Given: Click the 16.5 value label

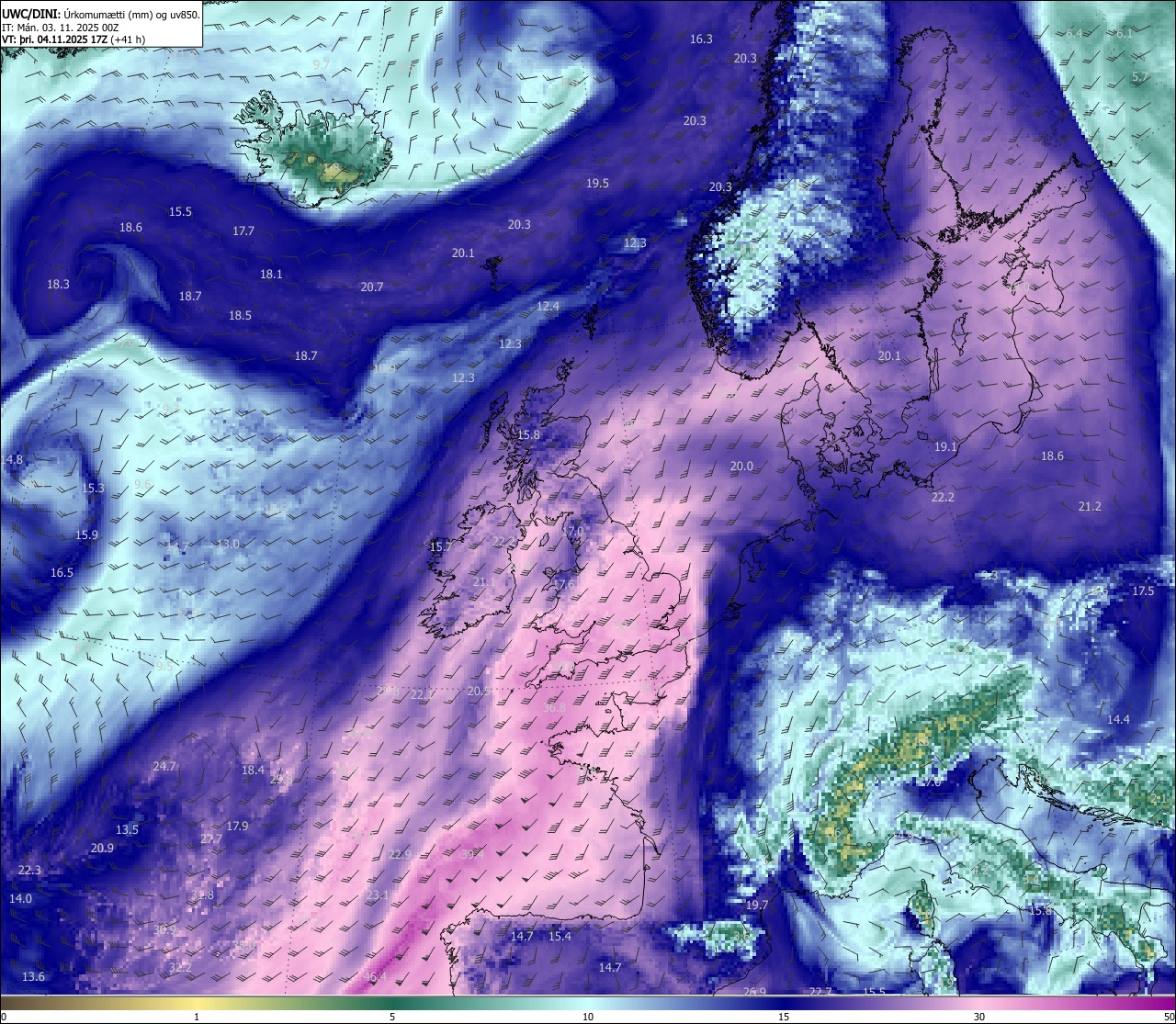Looking at the screenshot, I should click(x=62, y=573).
